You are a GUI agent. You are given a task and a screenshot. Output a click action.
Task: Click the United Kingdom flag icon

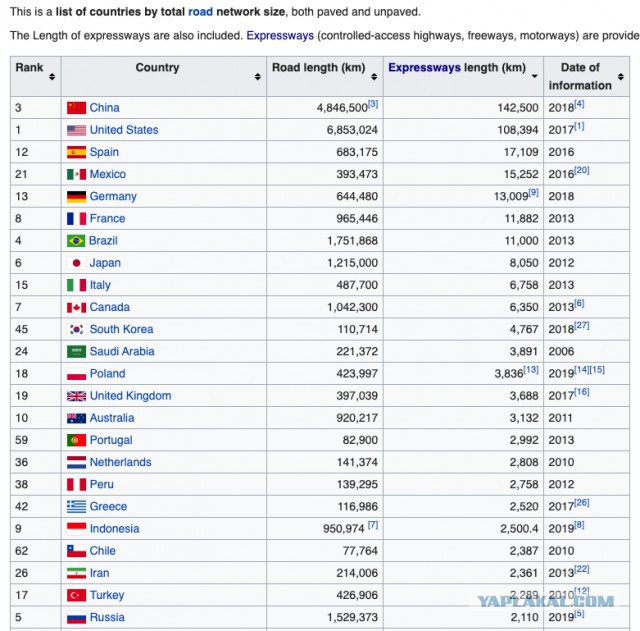[x=76, y=396]
